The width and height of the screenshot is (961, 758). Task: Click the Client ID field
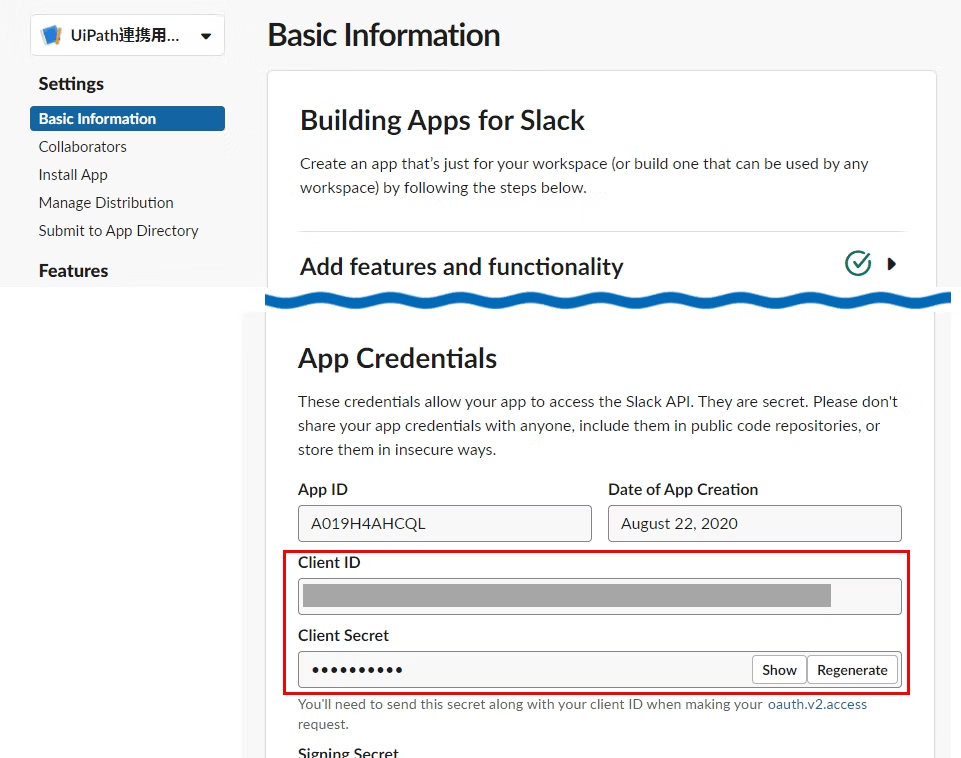pos(599,596)
